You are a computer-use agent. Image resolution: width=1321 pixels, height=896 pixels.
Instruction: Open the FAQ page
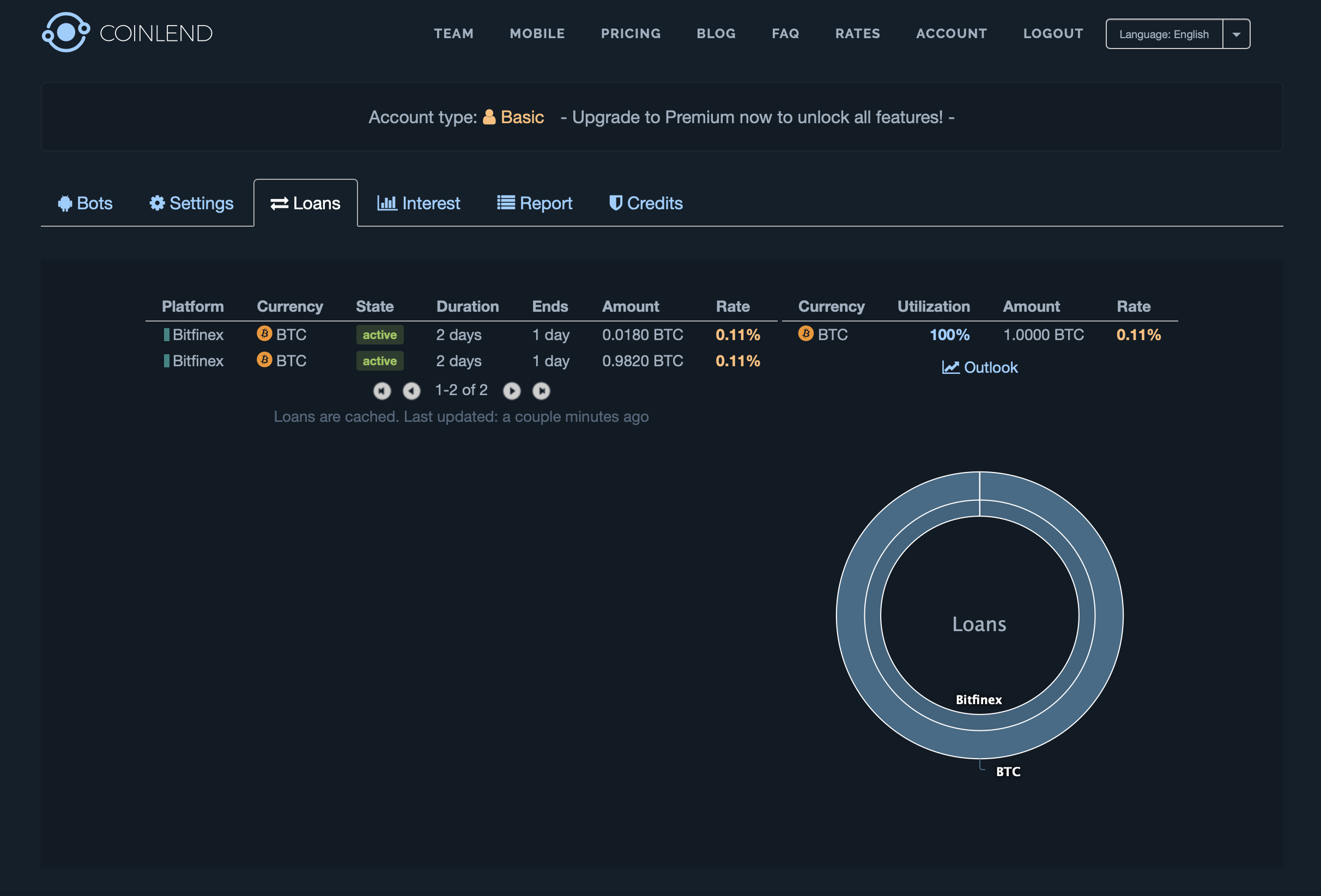point(785,34)
